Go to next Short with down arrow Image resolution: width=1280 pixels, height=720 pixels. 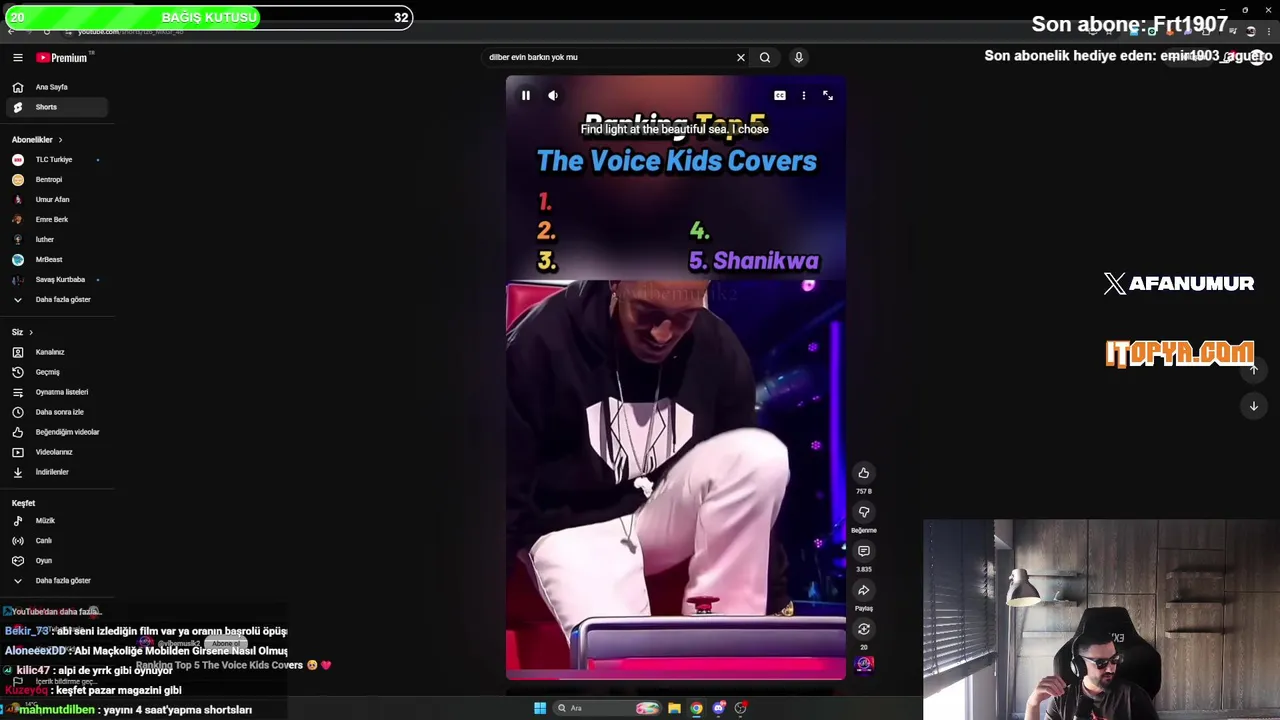(x=1253, y=406)
